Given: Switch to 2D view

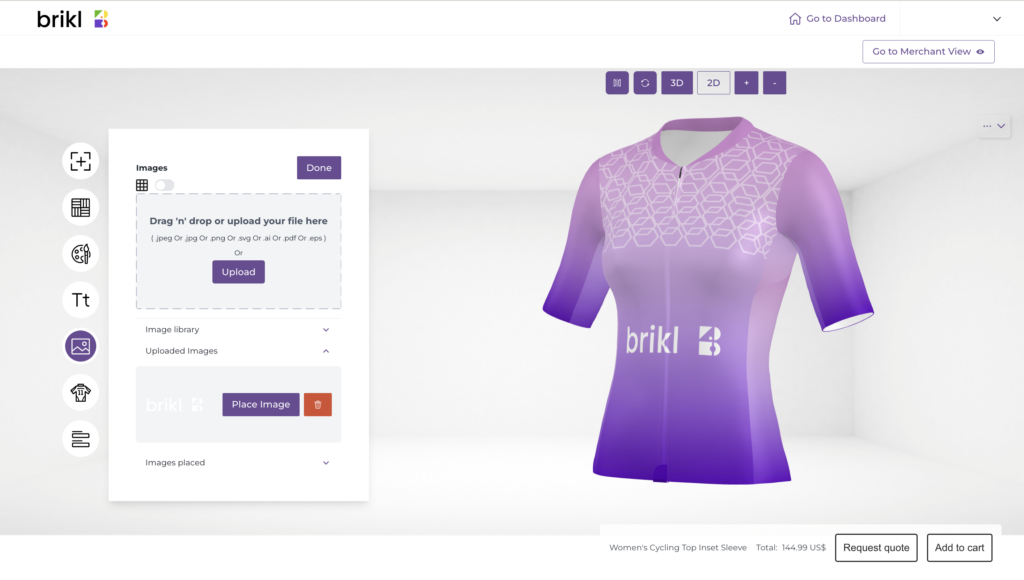Looking at the screenshot, I should (713, 83).
